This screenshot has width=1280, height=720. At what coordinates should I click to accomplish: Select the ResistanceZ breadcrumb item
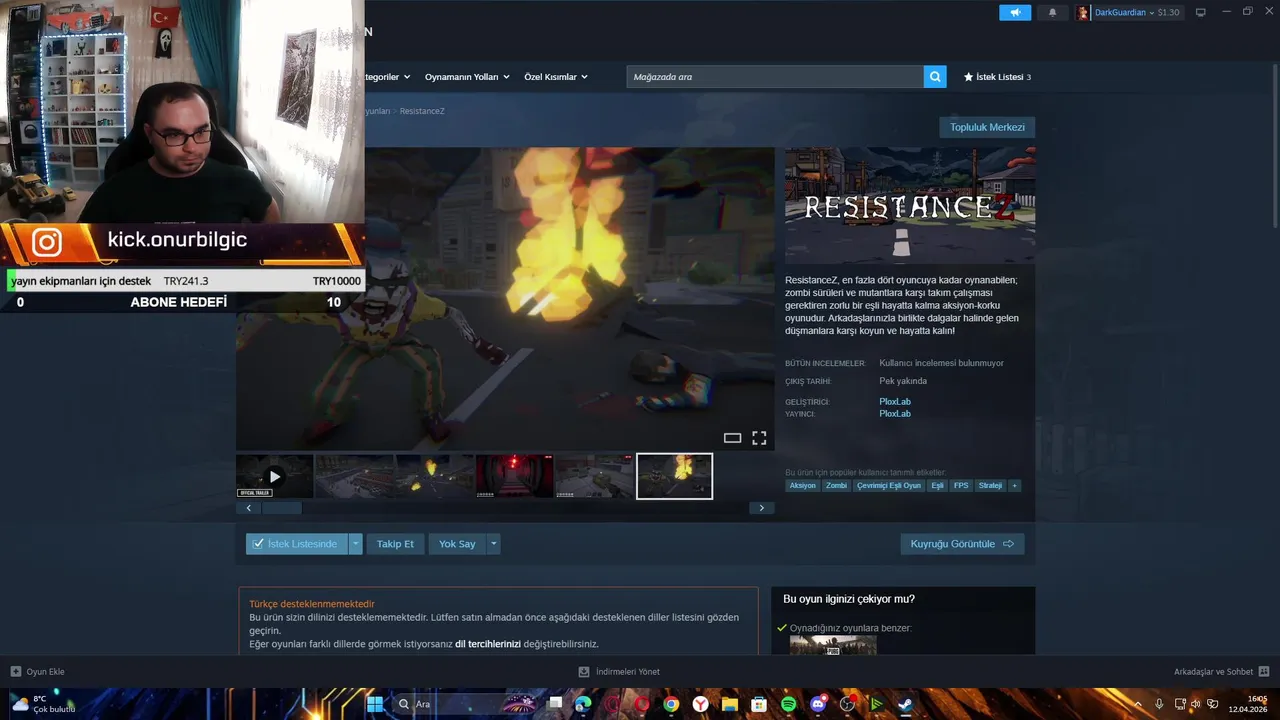click(x=422, y=111)
